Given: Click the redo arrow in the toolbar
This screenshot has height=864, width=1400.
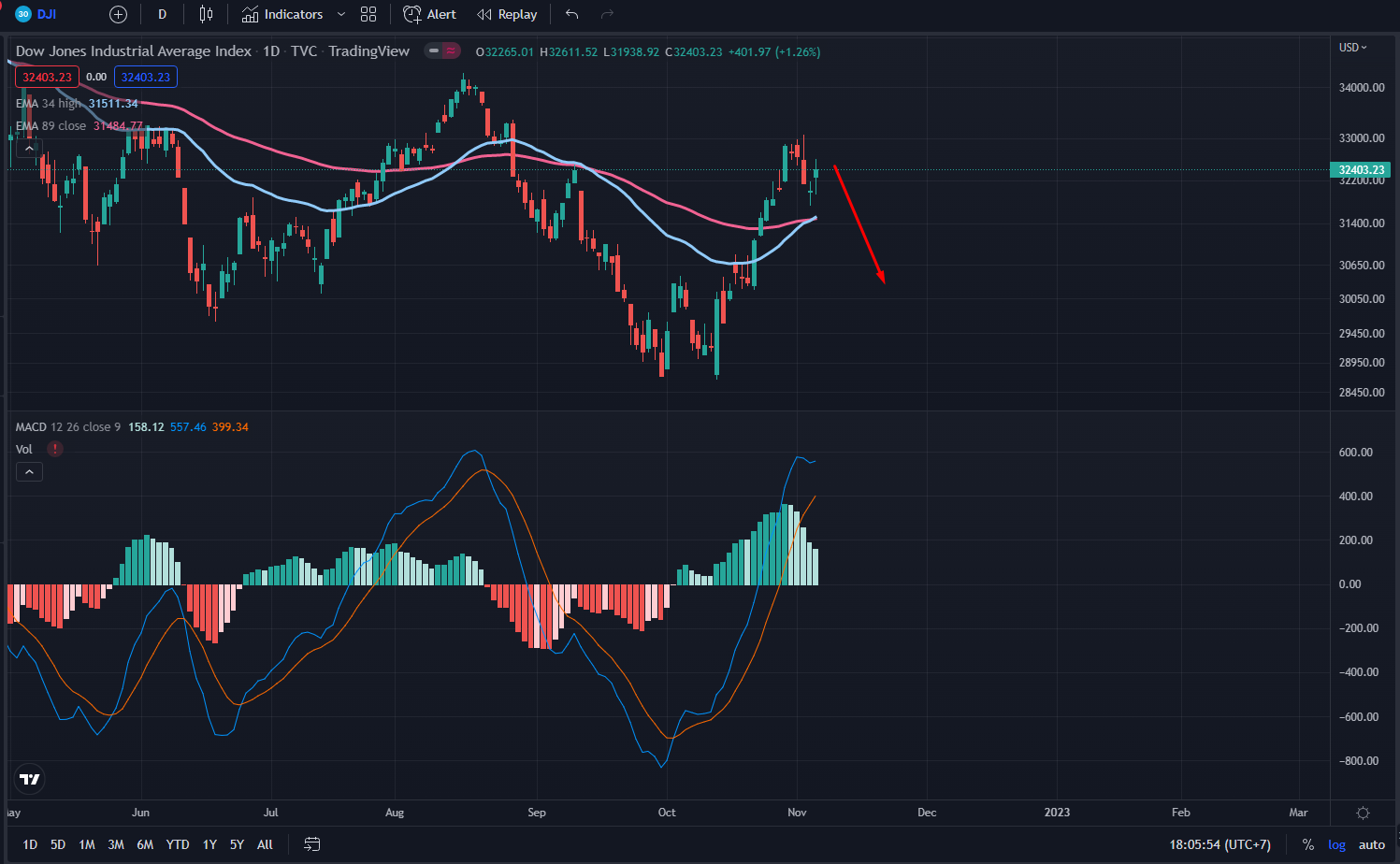Looking at the screenshot, I should click(x=607, y=14).
